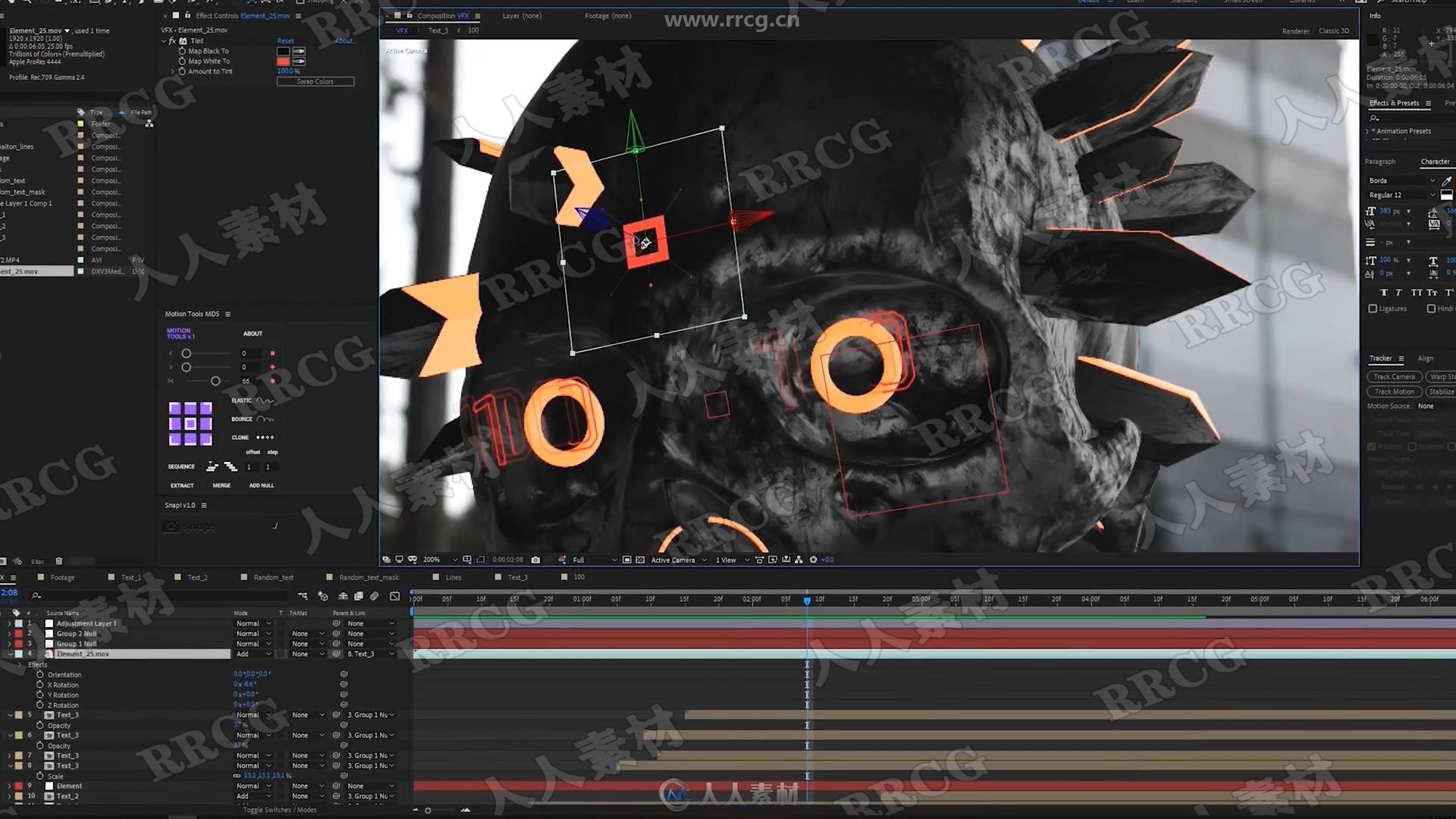Click Track Motion button

click(x=1394, y=392)
